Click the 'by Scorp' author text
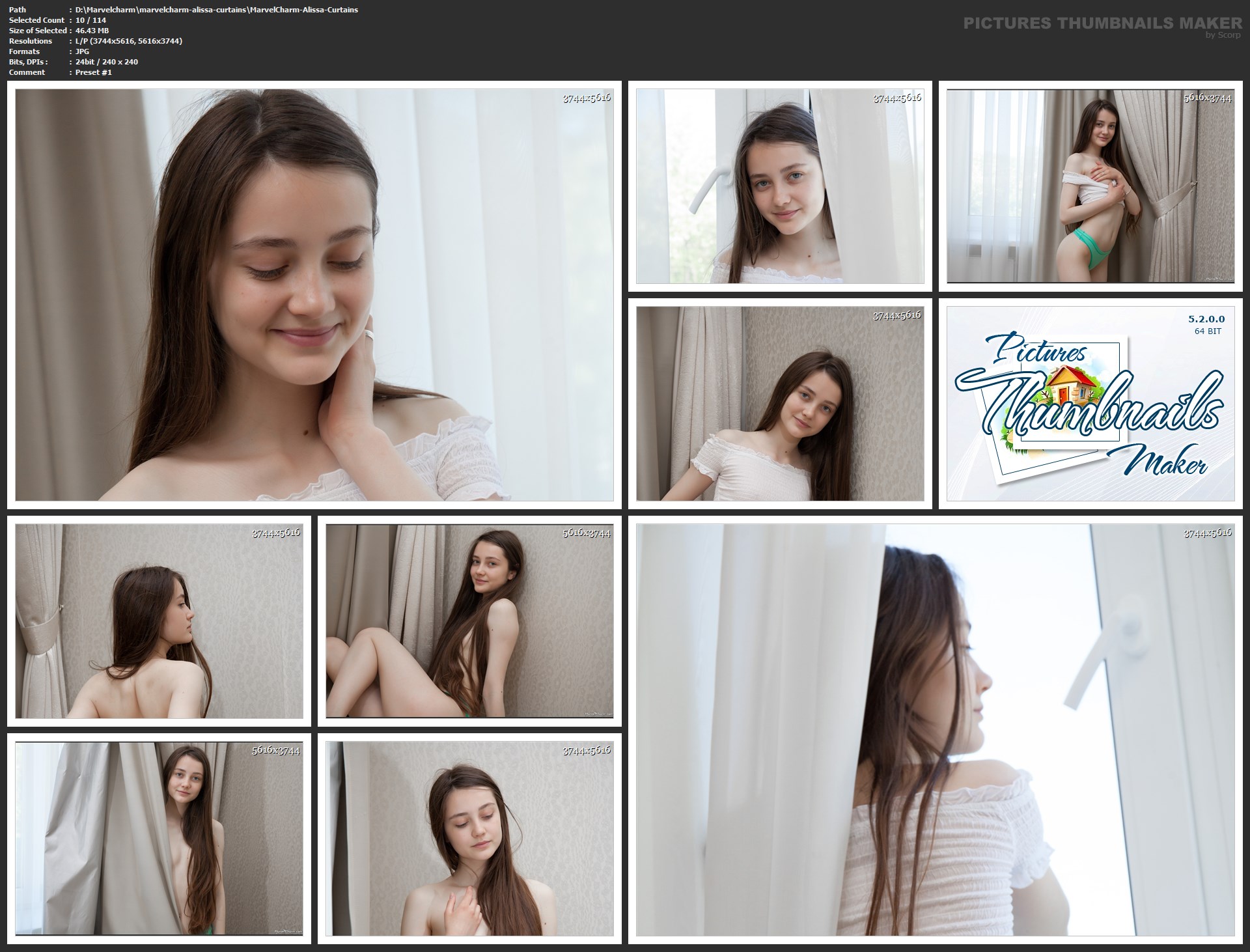1250x952 pixels. [x=1223, y=35]
